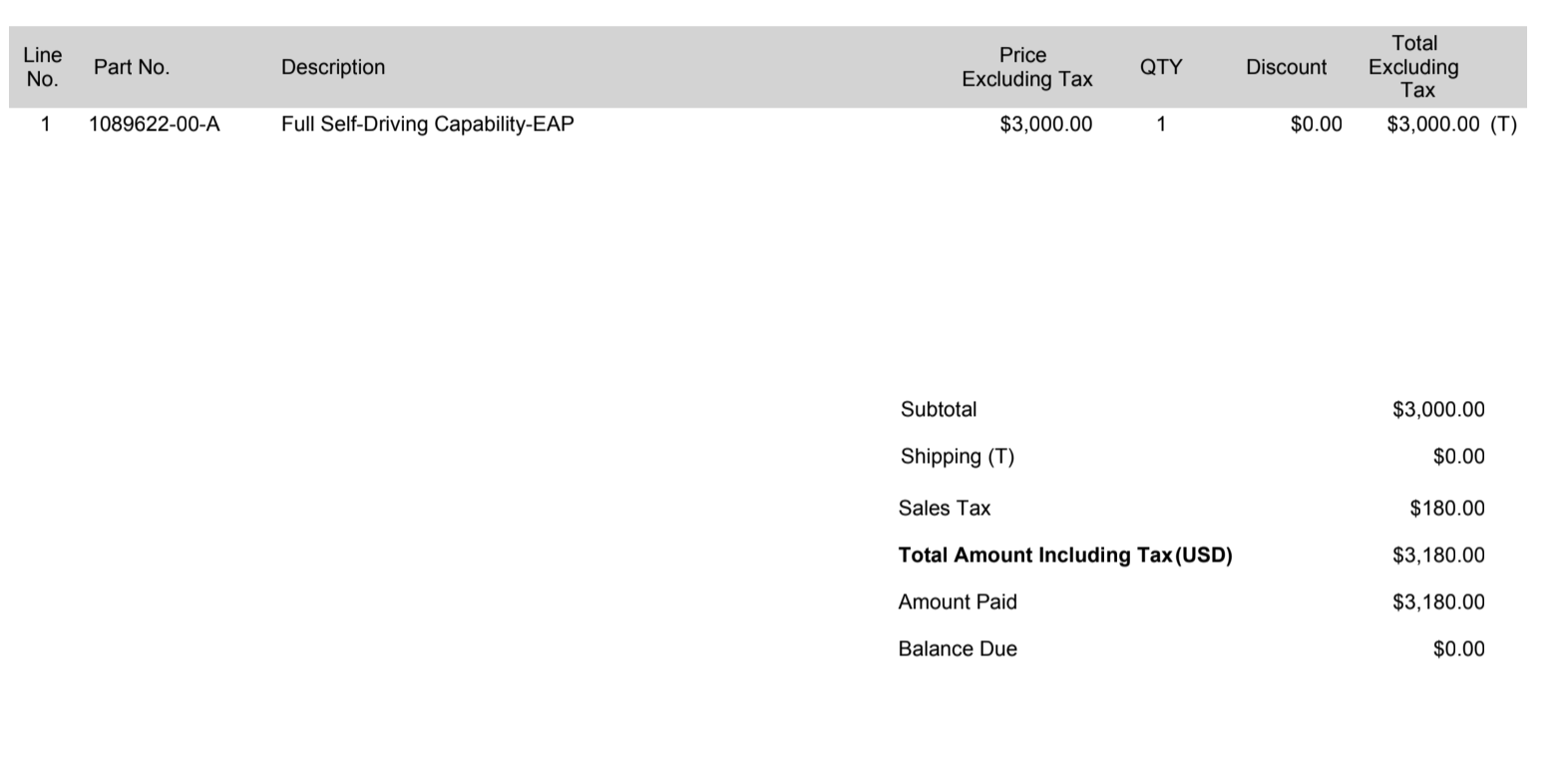
Task: Click the Sales Tax label
Action: pos(944,509)
